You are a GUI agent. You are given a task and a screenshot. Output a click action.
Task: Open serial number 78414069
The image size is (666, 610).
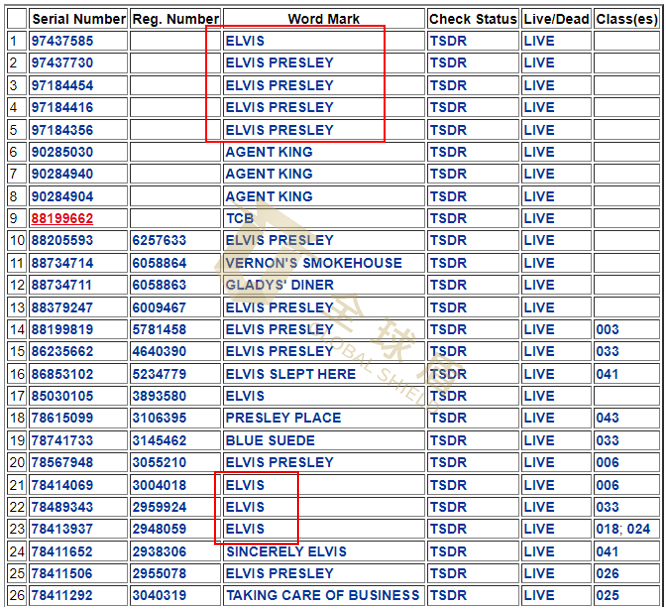click(62, 485)
